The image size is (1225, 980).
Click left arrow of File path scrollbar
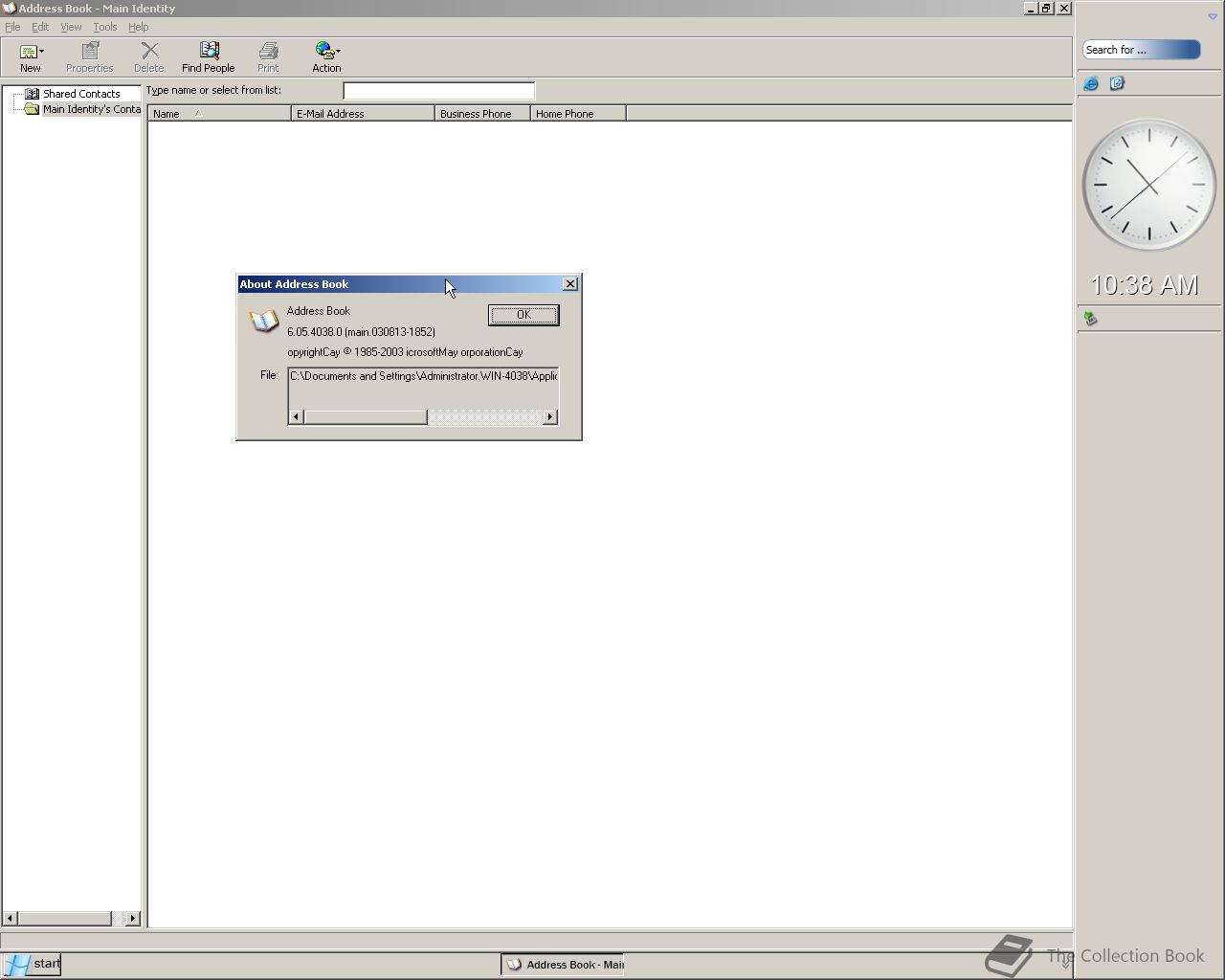pyautogui.click(x=296, y=417)
